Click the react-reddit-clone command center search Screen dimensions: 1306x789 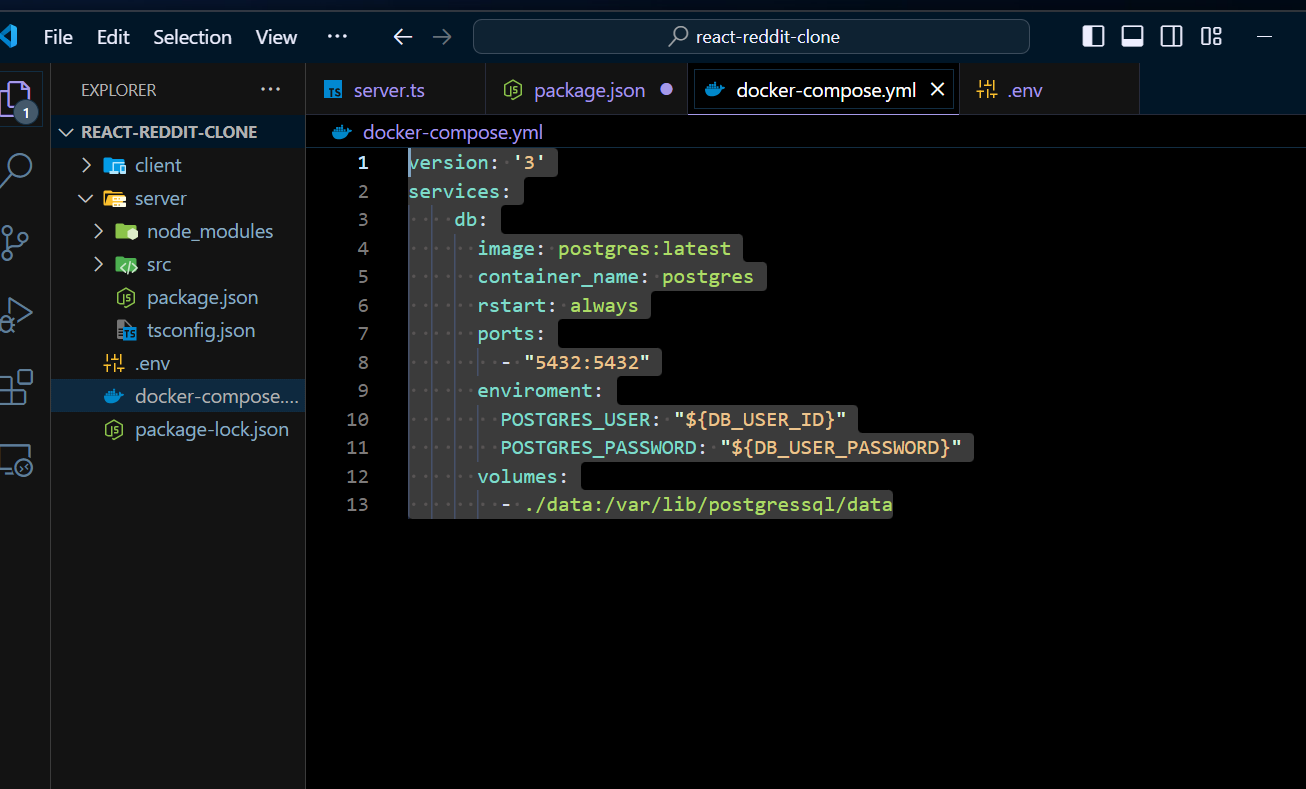751,37
